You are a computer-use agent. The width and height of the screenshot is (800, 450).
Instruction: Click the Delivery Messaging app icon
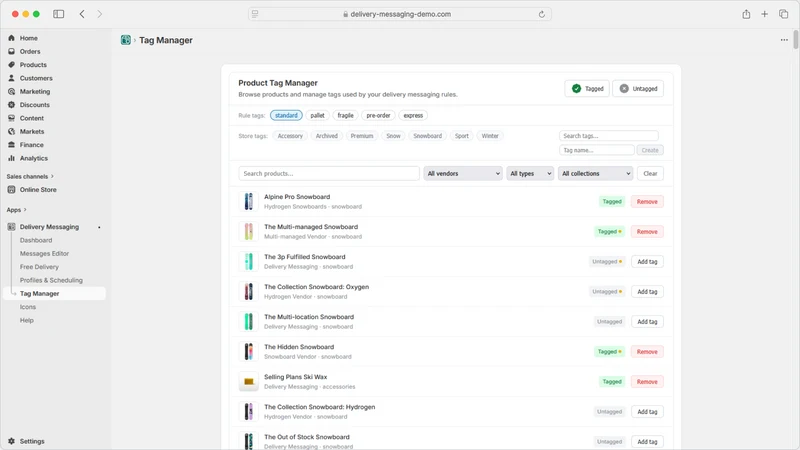click(11, 227)
